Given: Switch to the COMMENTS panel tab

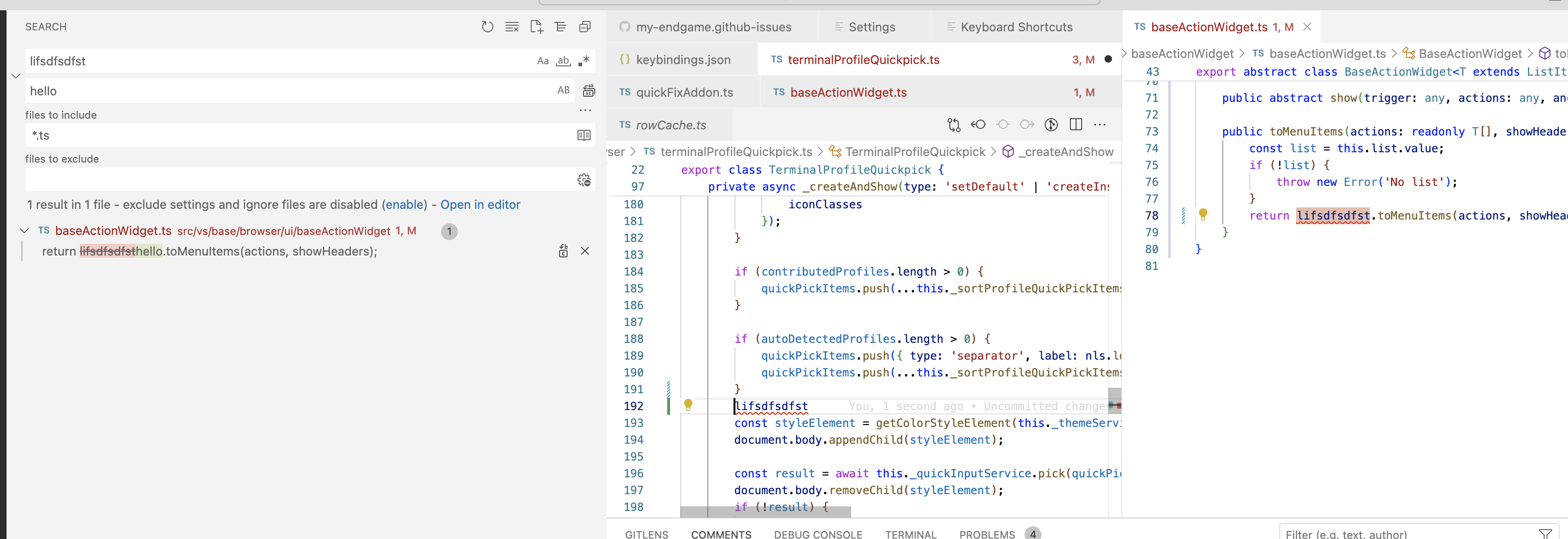Looking at the screenshot, I should pos(721,534).
